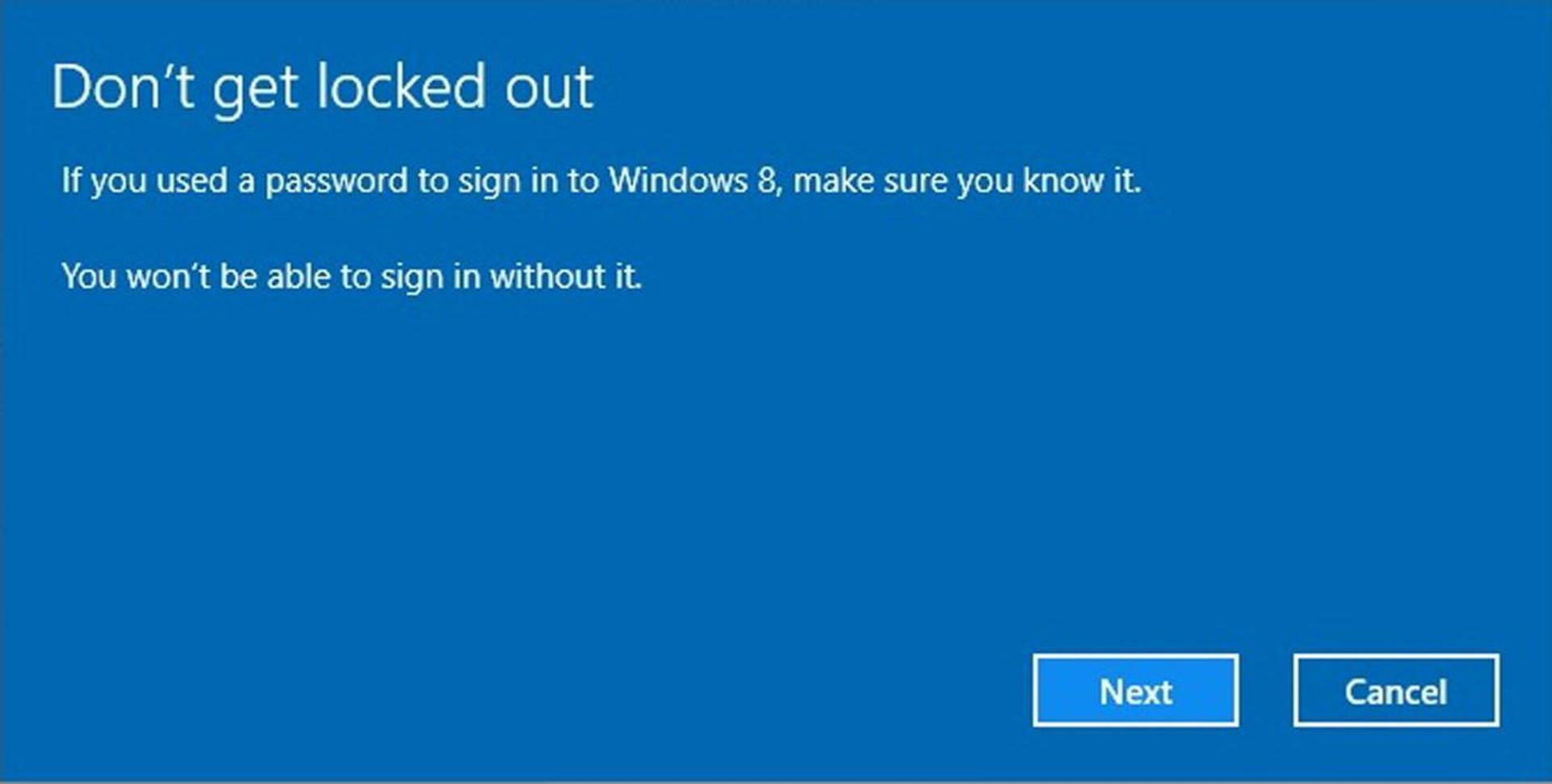Click the "You won't be able to sign in" line
1552x784 pixels.
[352, 276]
